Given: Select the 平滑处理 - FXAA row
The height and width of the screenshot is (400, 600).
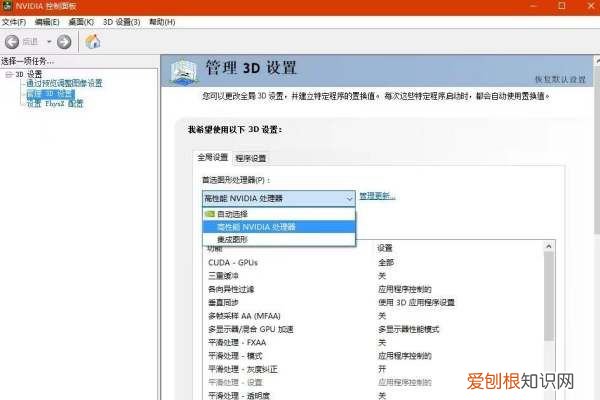Looking at the screenshot, I should coord(375,343).
